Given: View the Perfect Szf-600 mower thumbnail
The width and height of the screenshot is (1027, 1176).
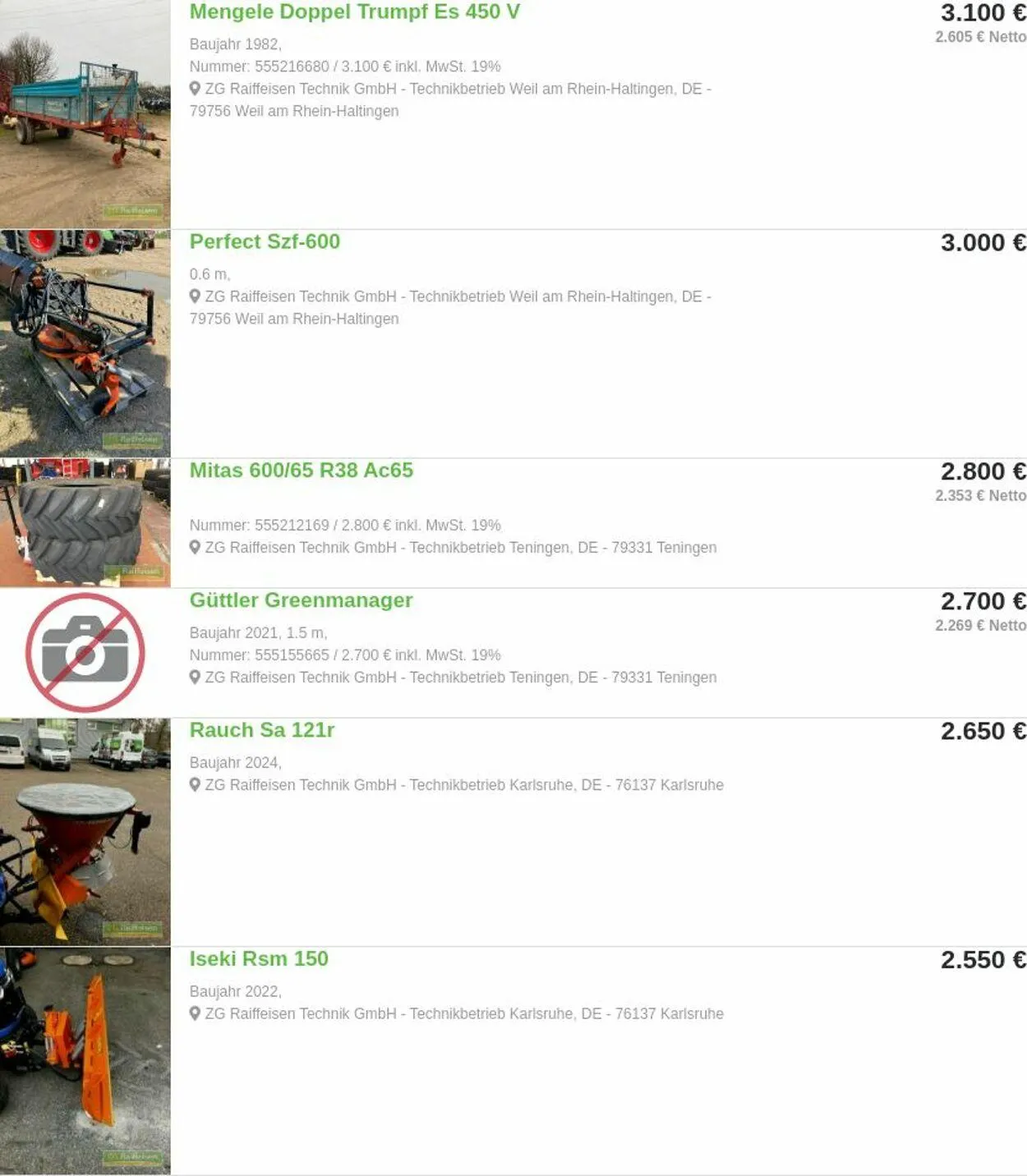Looking at the screenshot, I should tap(85, 343).
